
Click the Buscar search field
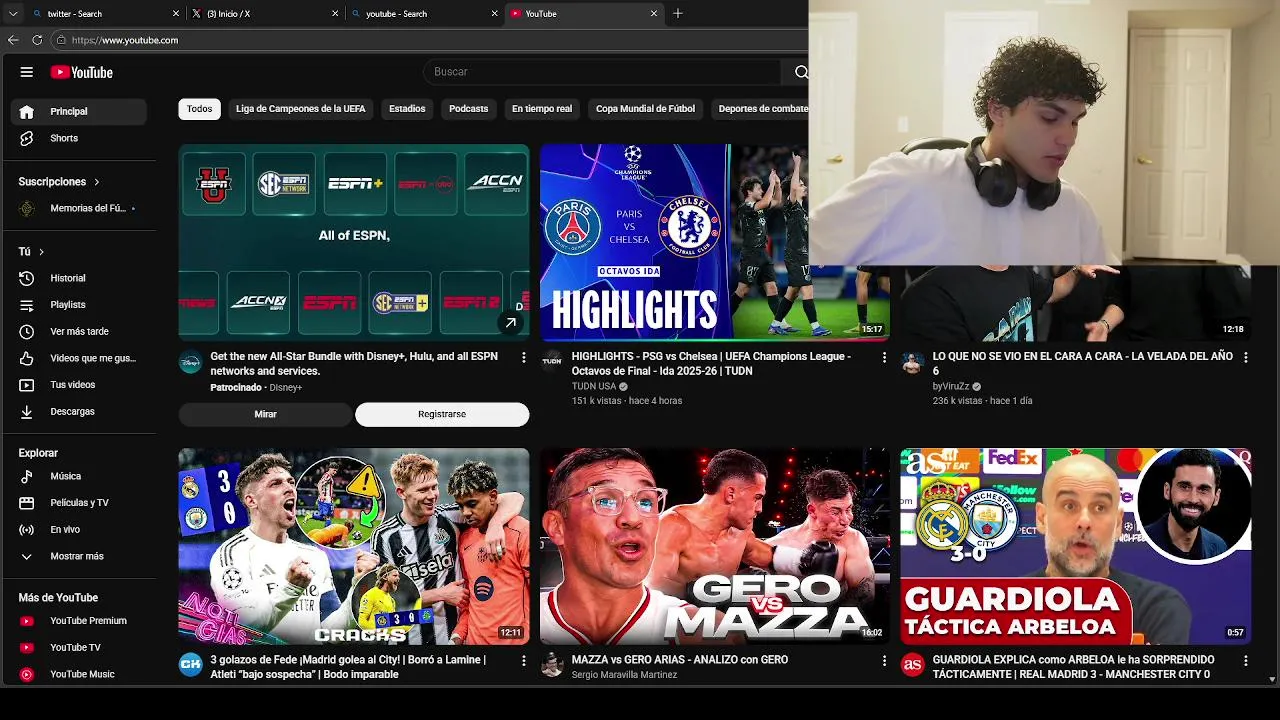(x=605, y=72)
